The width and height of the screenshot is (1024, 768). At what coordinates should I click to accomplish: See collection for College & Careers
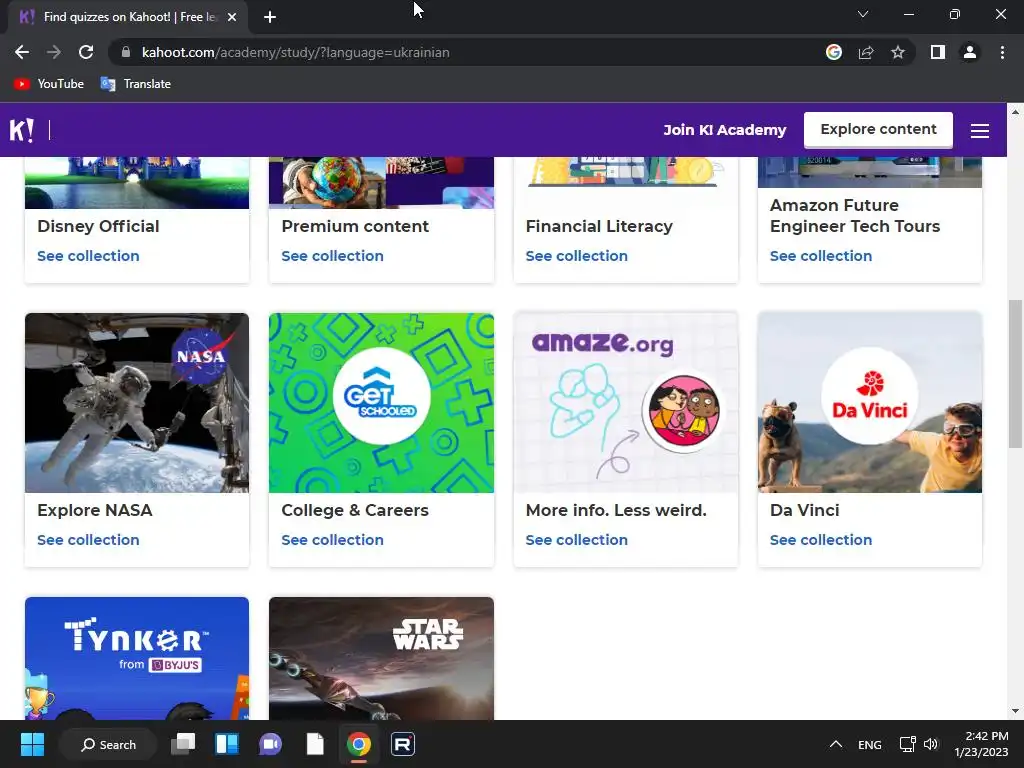[x=332, y=540]
